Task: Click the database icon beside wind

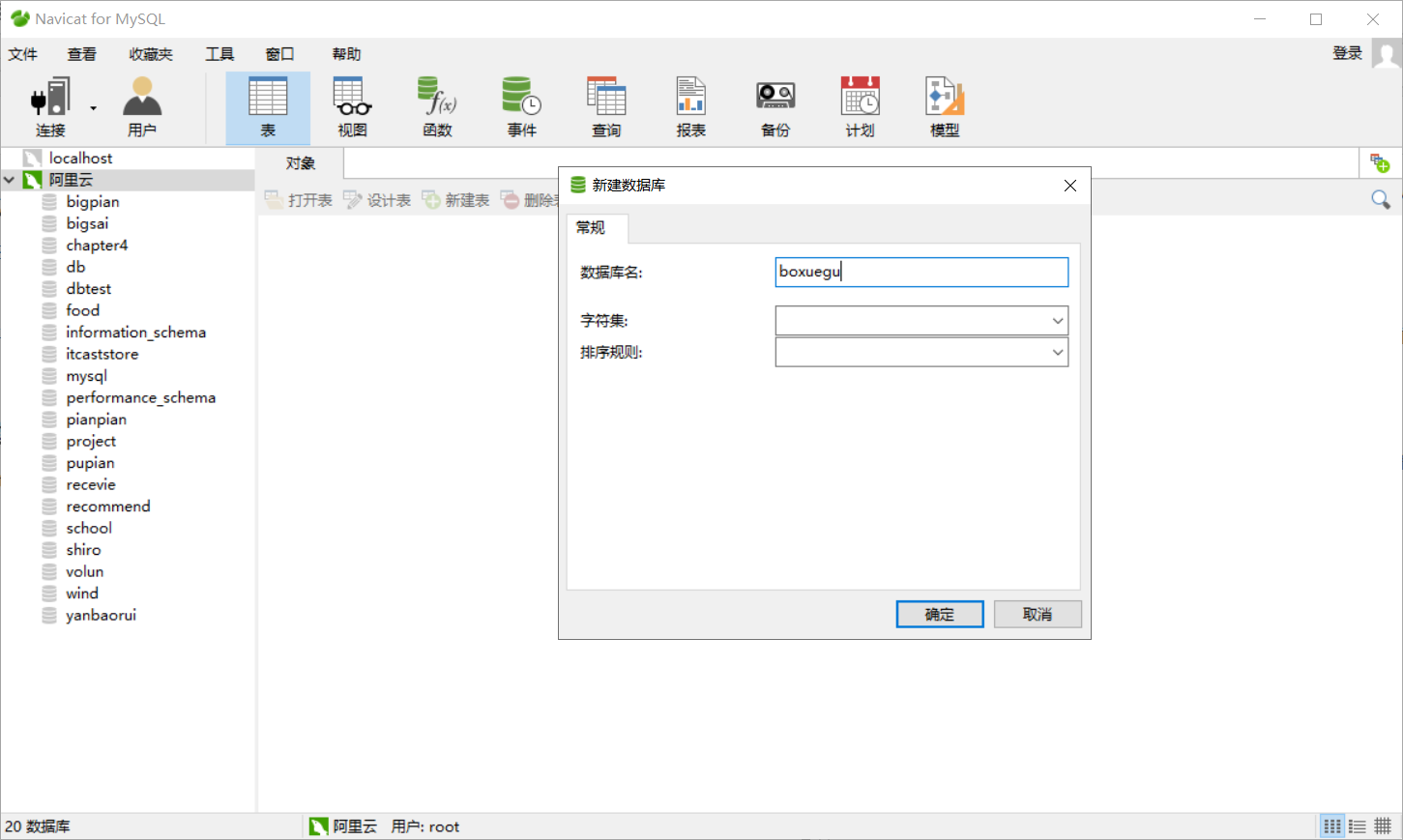Action: point(49,594)
